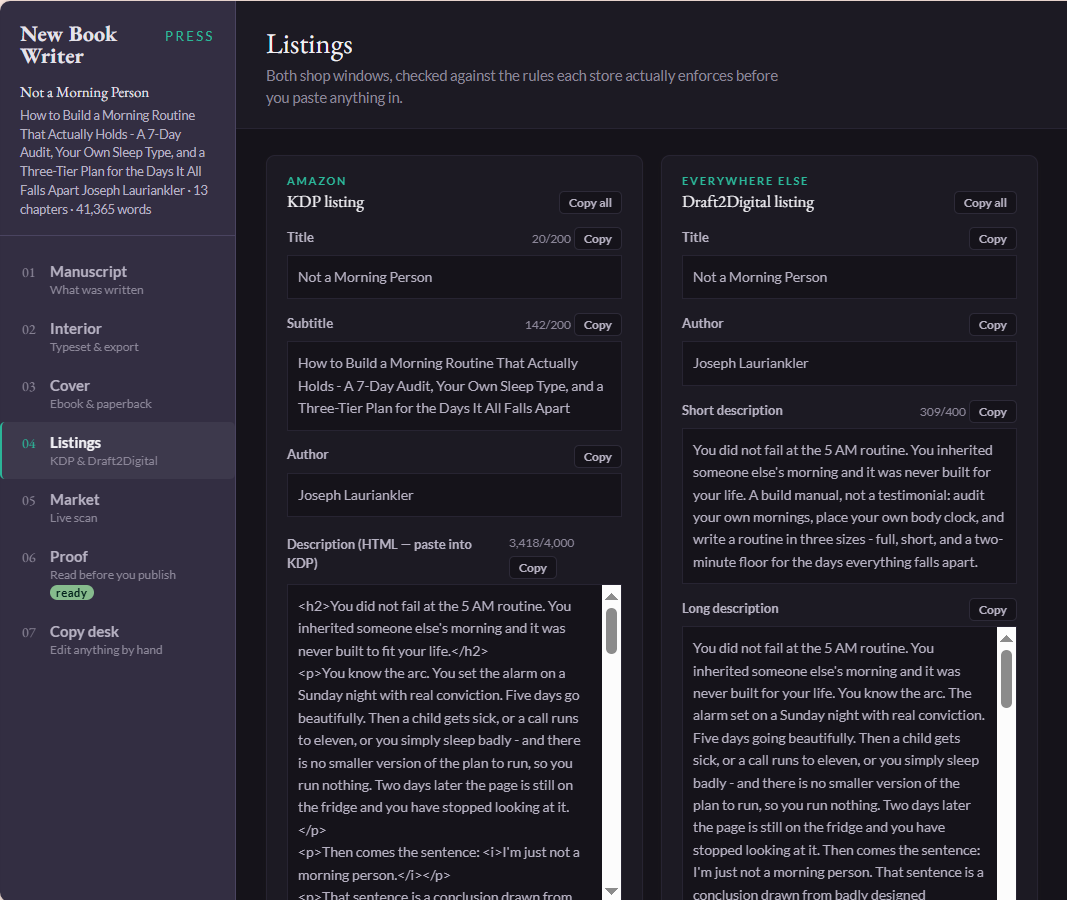Open the Manuscript step in sidebar
Screen dimensions: 1067x900
coord(118,280)
